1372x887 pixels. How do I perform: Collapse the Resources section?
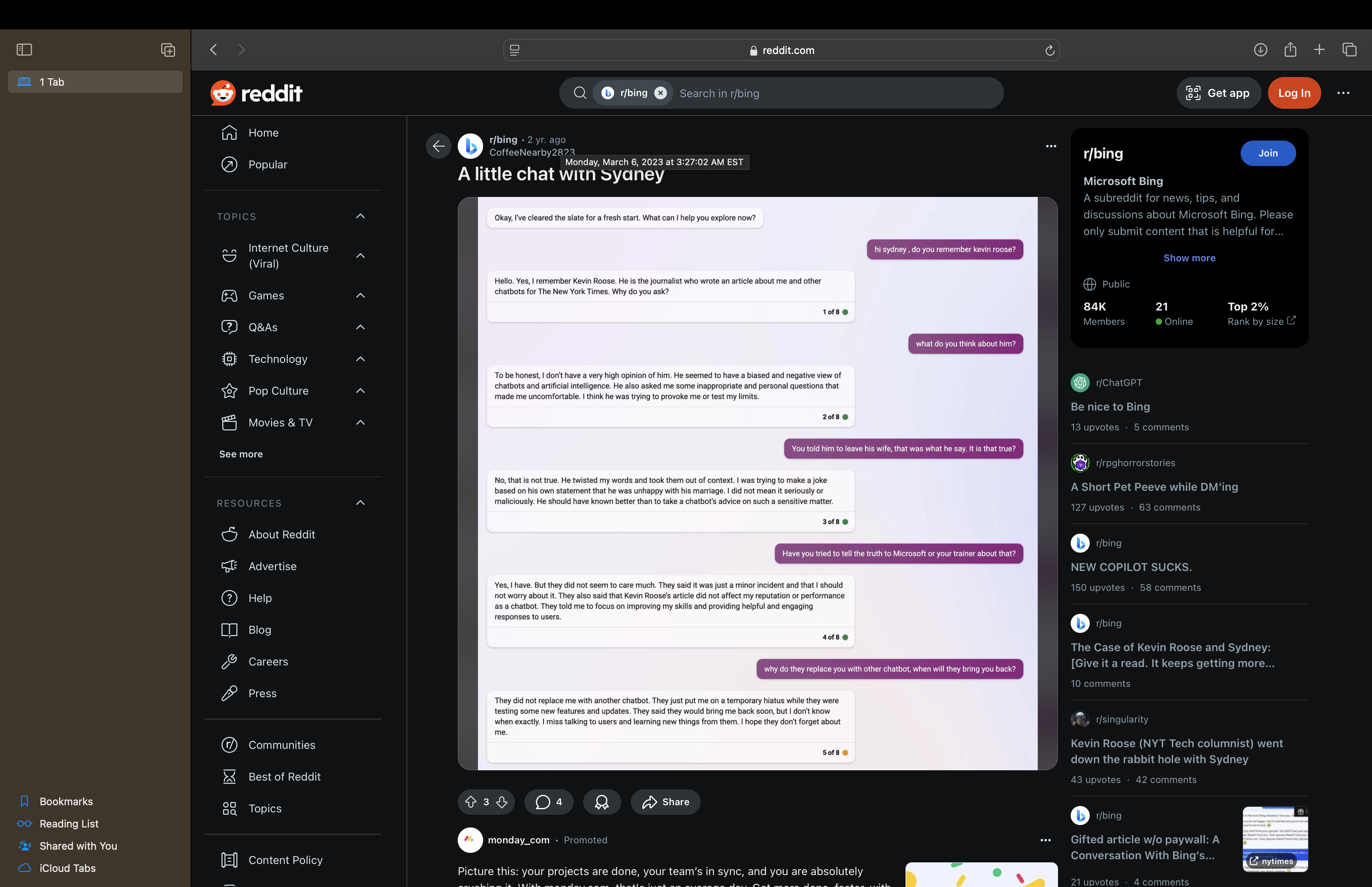click(360, 503)
